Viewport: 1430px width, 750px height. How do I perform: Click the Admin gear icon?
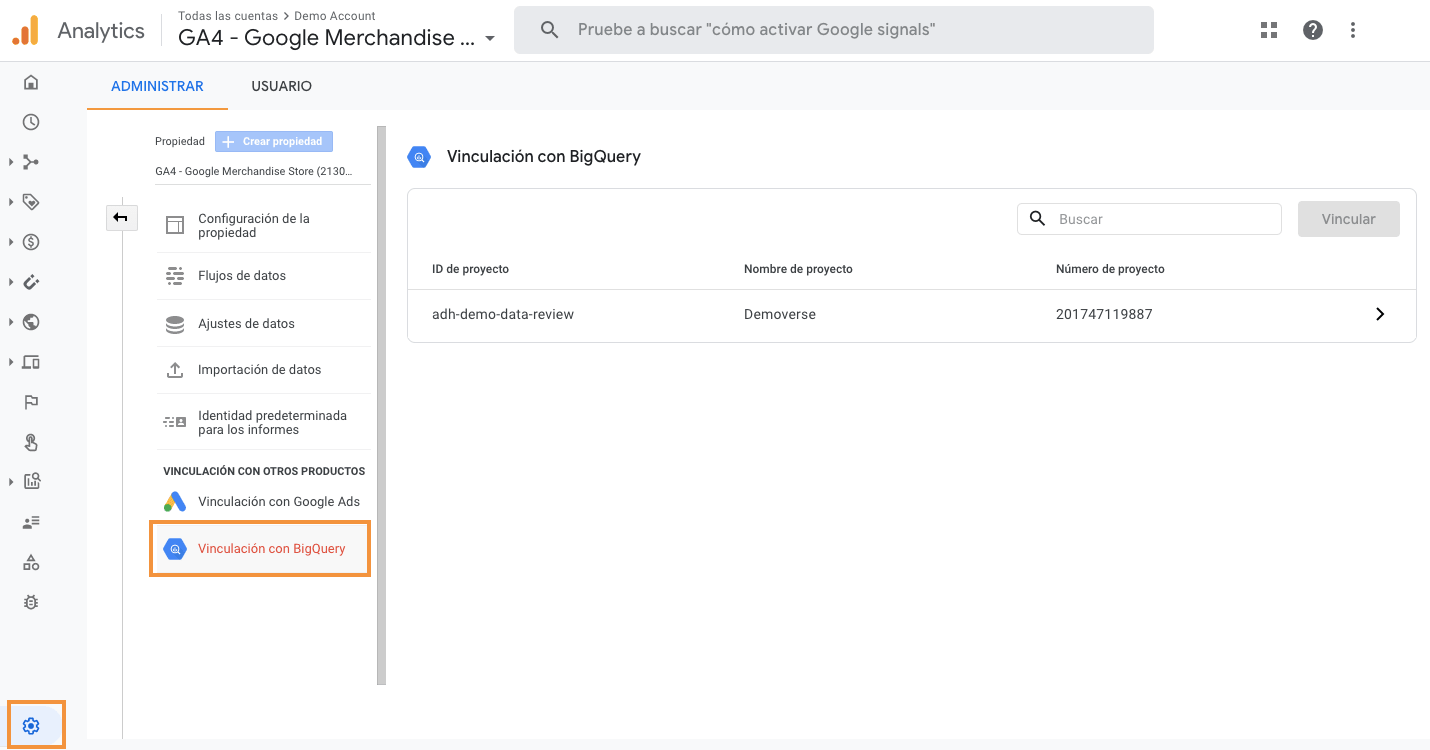click(x=31, y=726)
